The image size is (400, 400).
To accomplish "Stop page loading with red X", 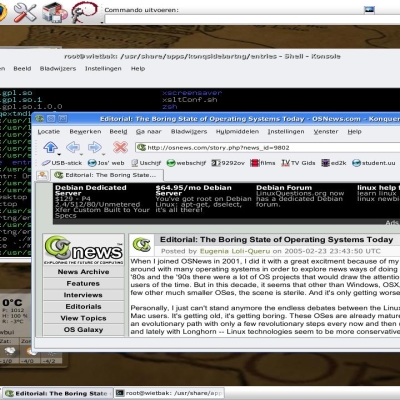I will click(x=120, y=147).
